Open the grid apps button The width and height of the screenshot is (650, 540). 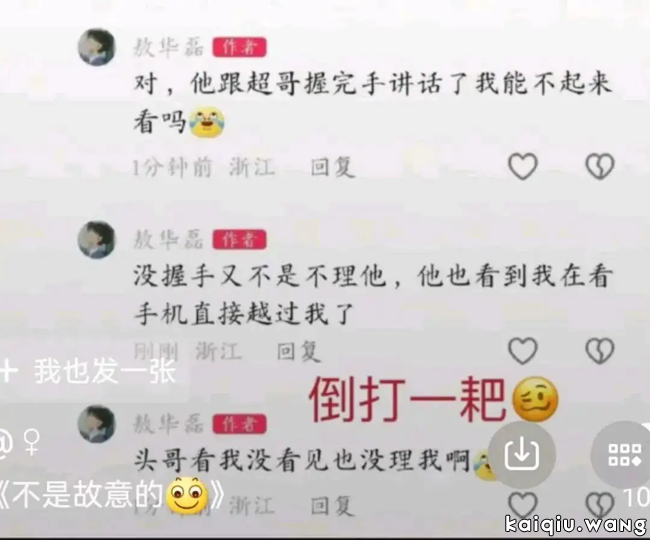624,455
